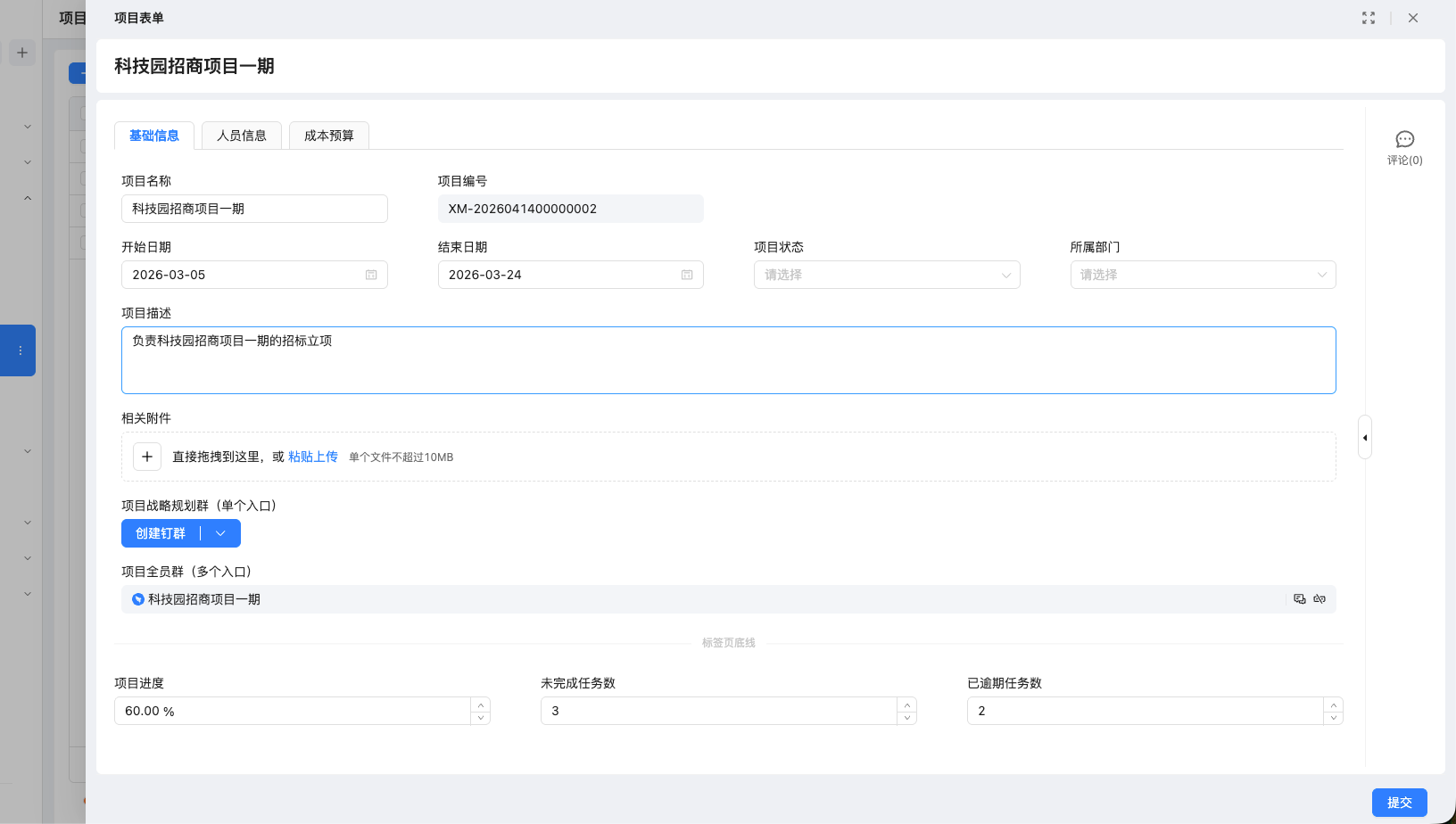Screen dimensions: 1456x824
Task: Click the 标签页底线 divider label
Action: [x=729, y=643]
